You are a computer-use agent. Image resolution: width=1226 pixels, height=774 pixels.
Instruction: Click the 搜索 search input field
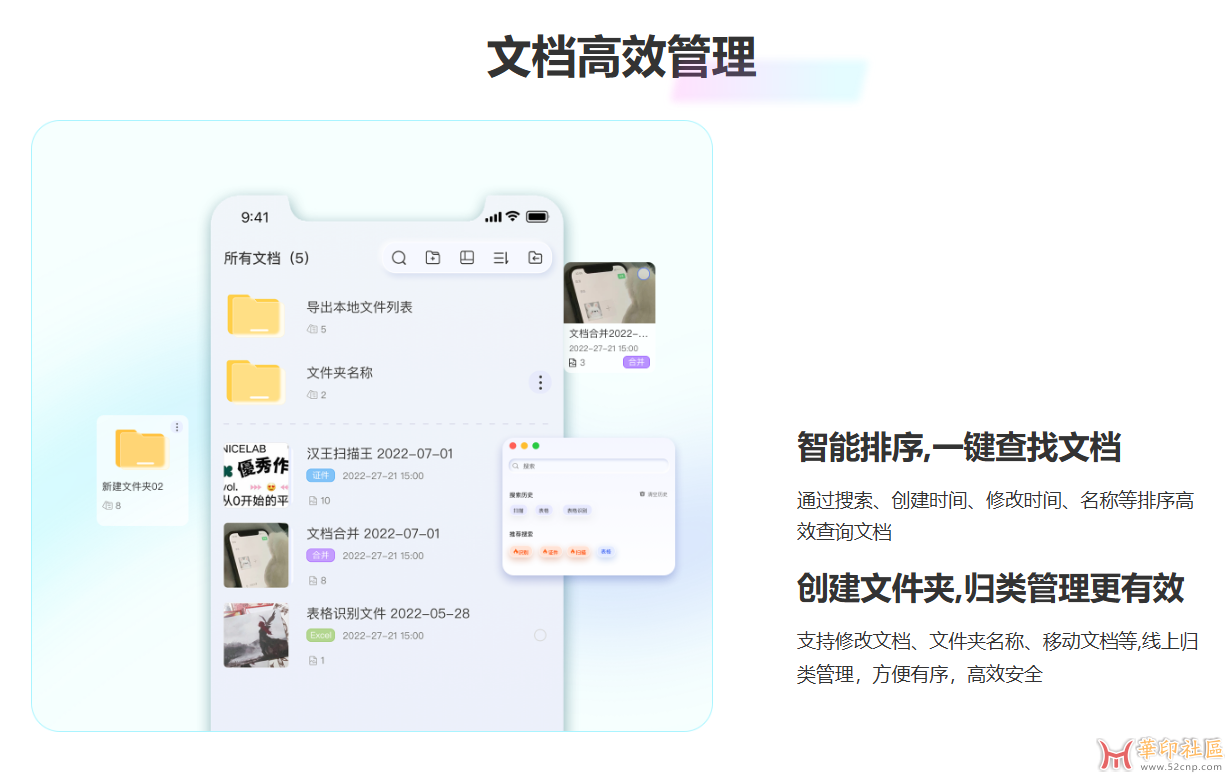tap(588, 465)
